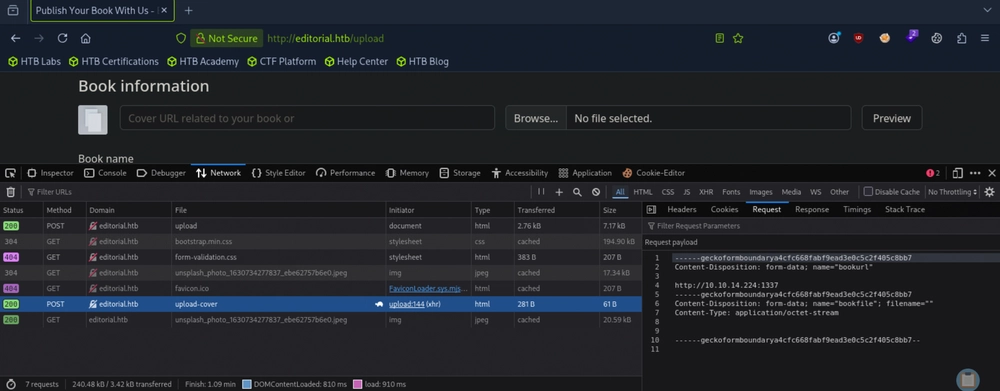Switch to the Console tab

pyautogui.click(x=106, y=173)
